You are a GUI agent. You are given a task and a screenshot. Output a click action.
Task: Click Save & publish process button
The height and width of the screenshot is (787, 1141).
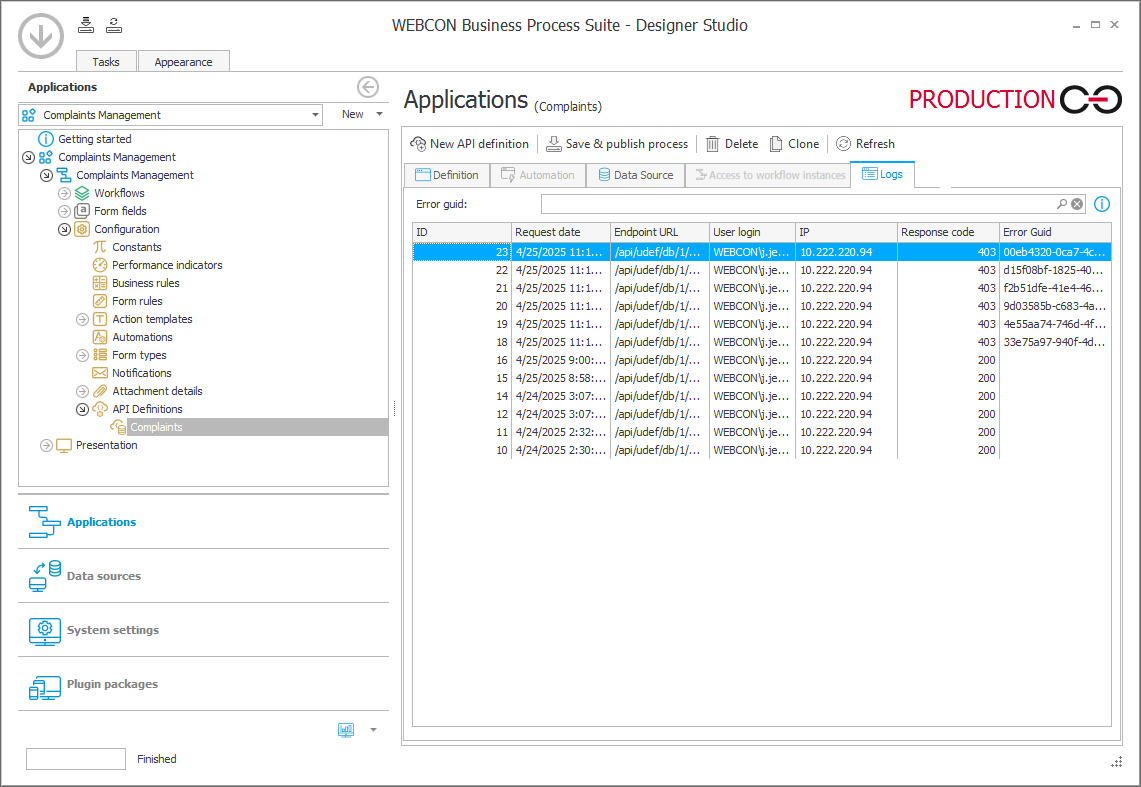pyautogui.click(x=617, y=144)
